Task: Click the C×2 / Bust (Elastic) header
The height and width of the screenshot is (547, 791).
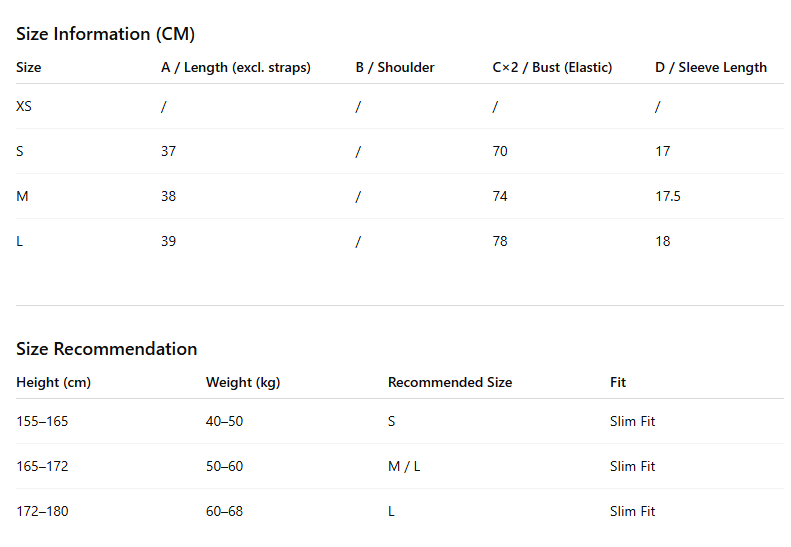Action: tap(552, 67)
